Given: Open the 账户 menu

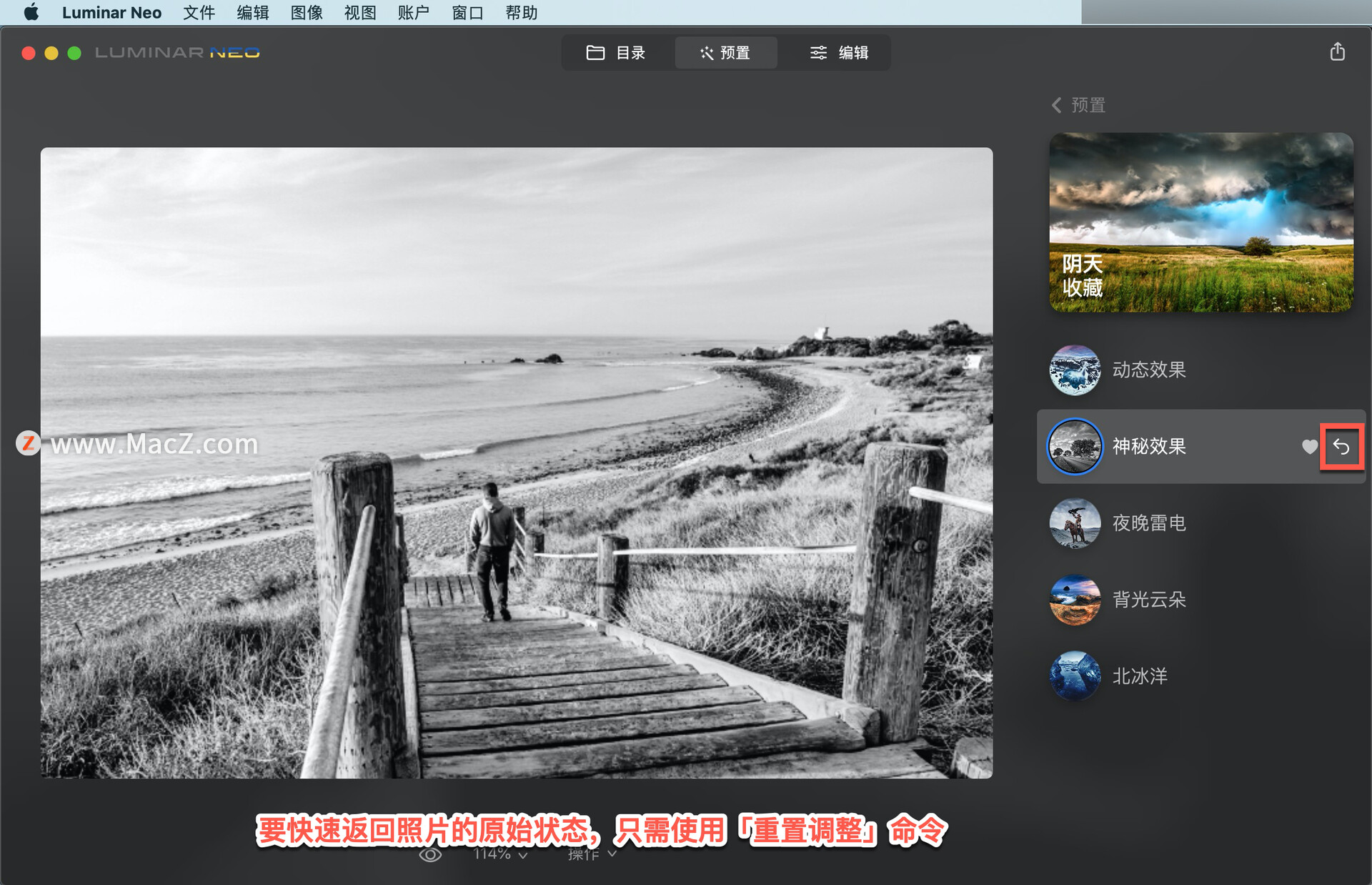Looking at the screenshot, I should 414,12.
